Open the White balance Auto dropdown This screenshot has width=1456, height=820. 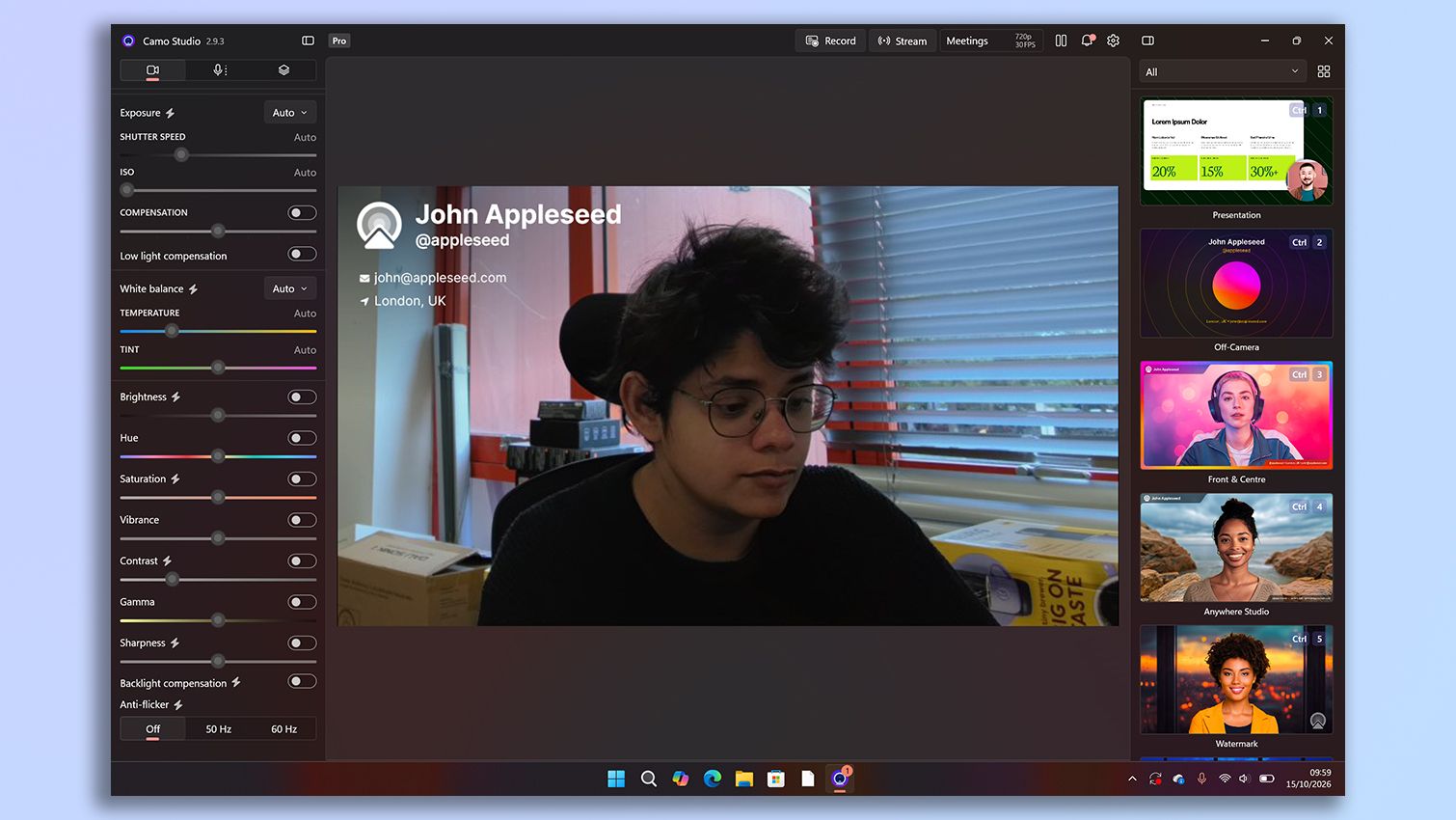[x=290, y=288]
